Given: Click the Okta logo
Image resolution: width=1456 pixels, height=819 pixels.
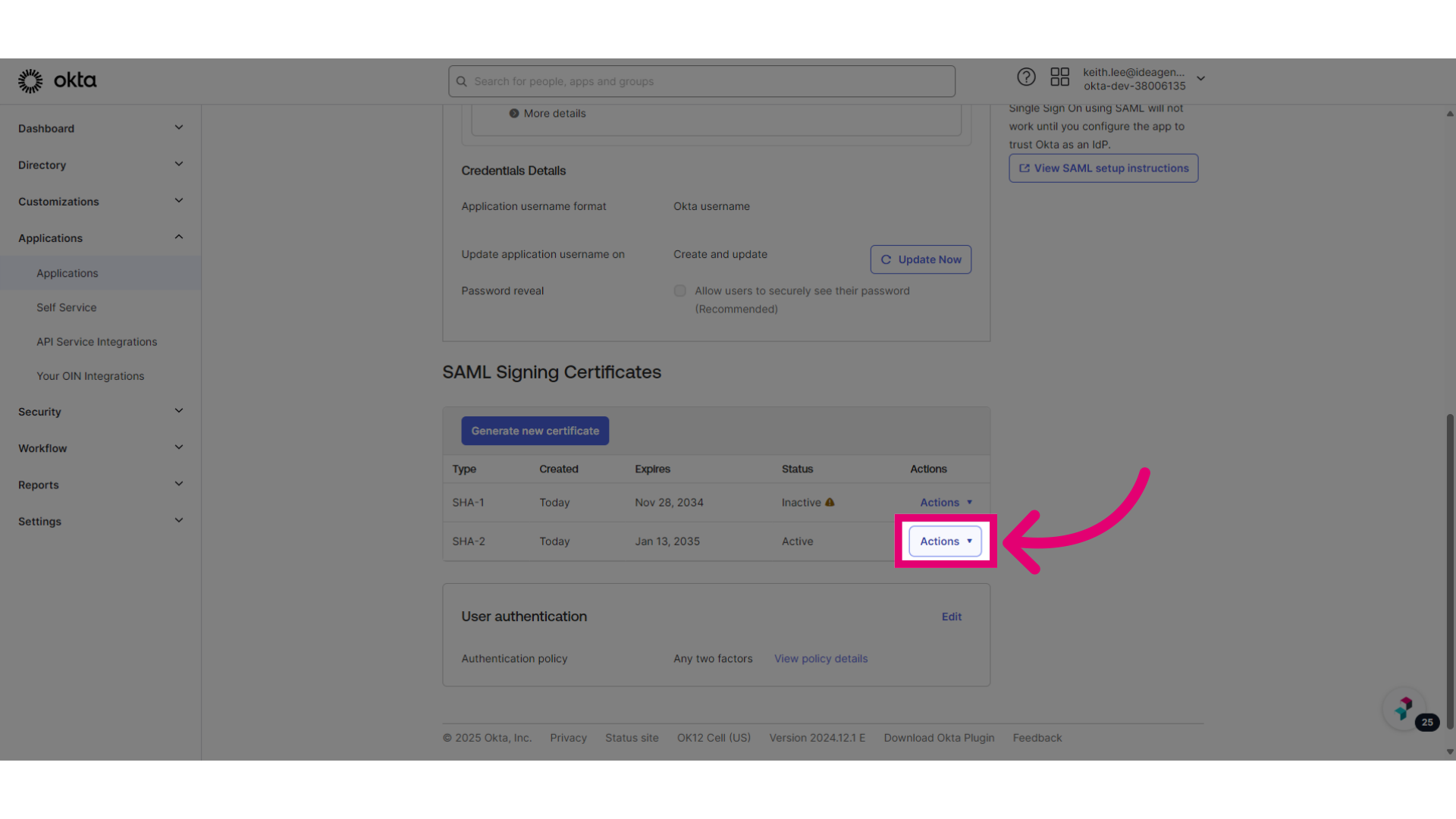Looking at the screenshot, I should pos(58,80).
